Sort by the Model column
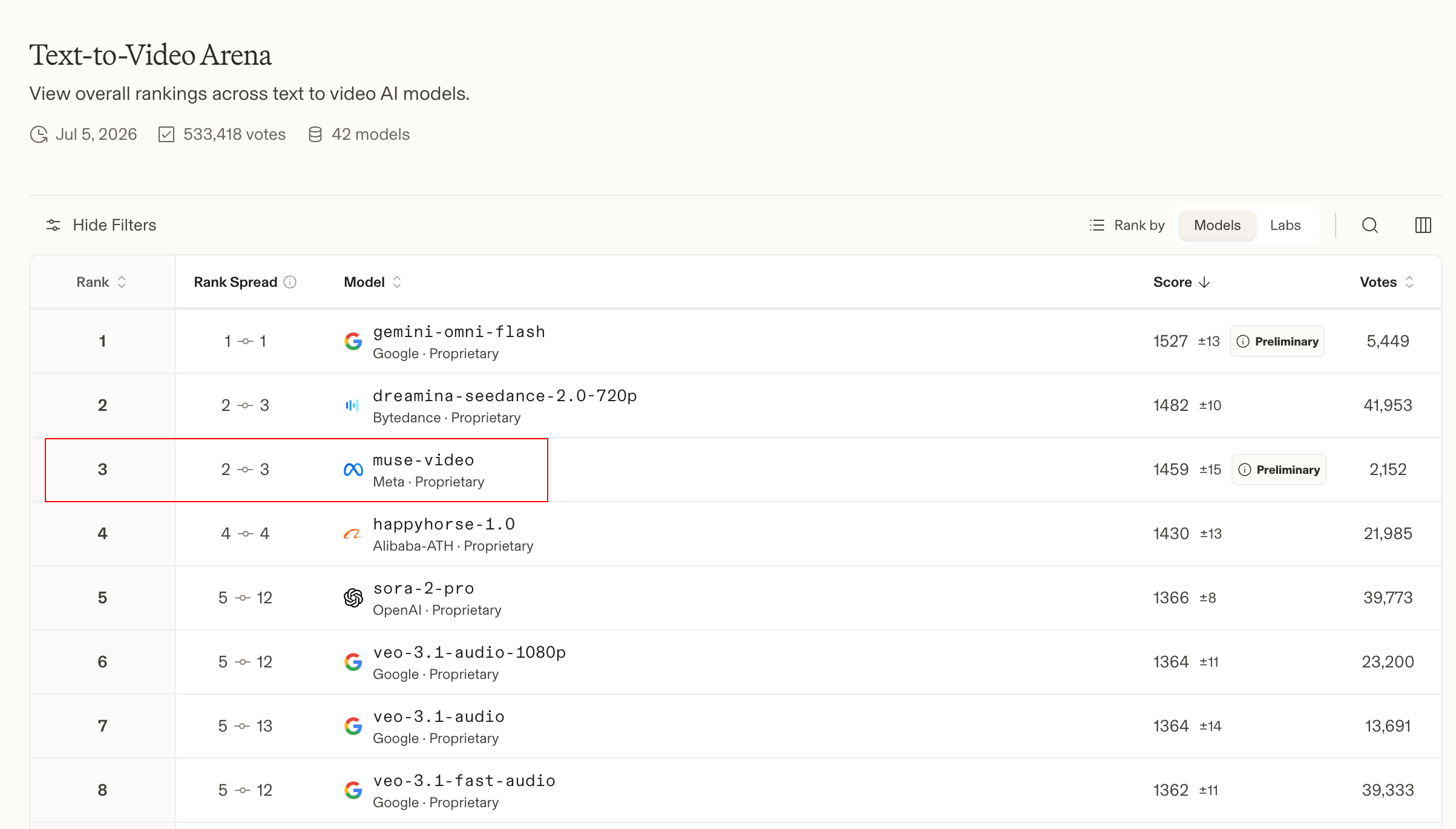1456x829 pixels. 372,282
